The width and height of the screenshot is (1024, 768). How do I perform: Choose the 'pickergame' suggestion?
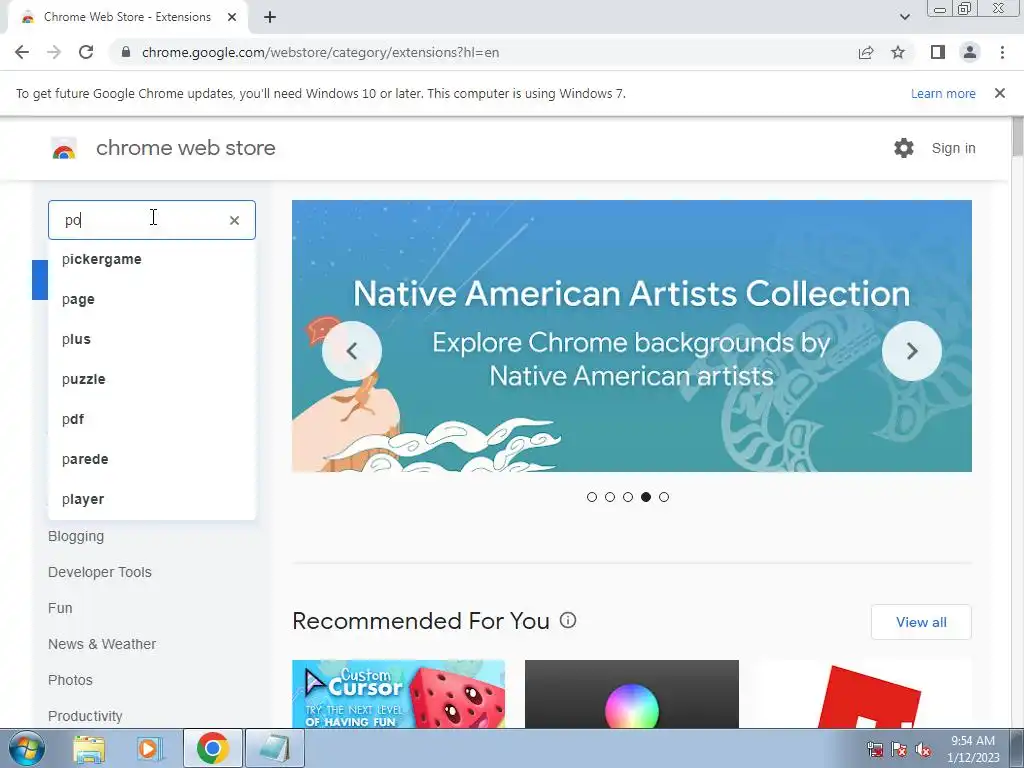pyautogui.click(x=152, y=259)
